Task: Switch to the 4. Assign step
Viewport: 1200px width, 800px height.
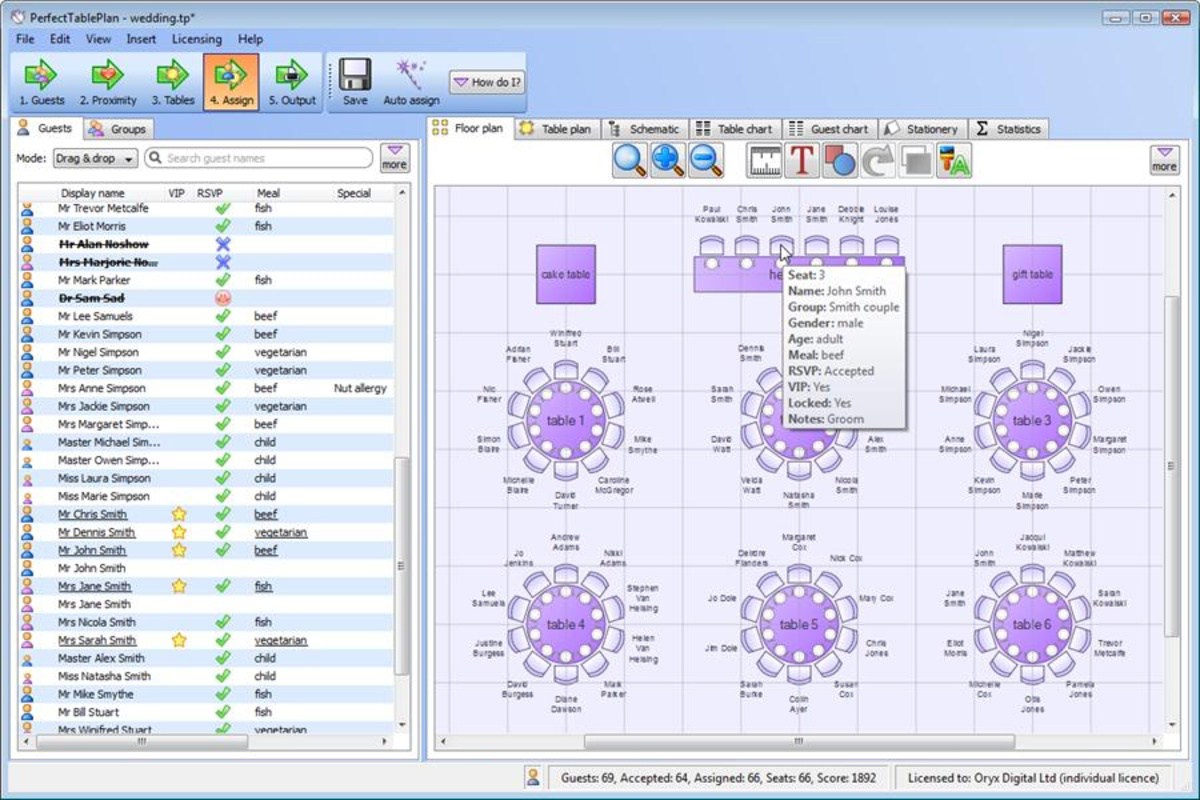Action: coord(231,80)
